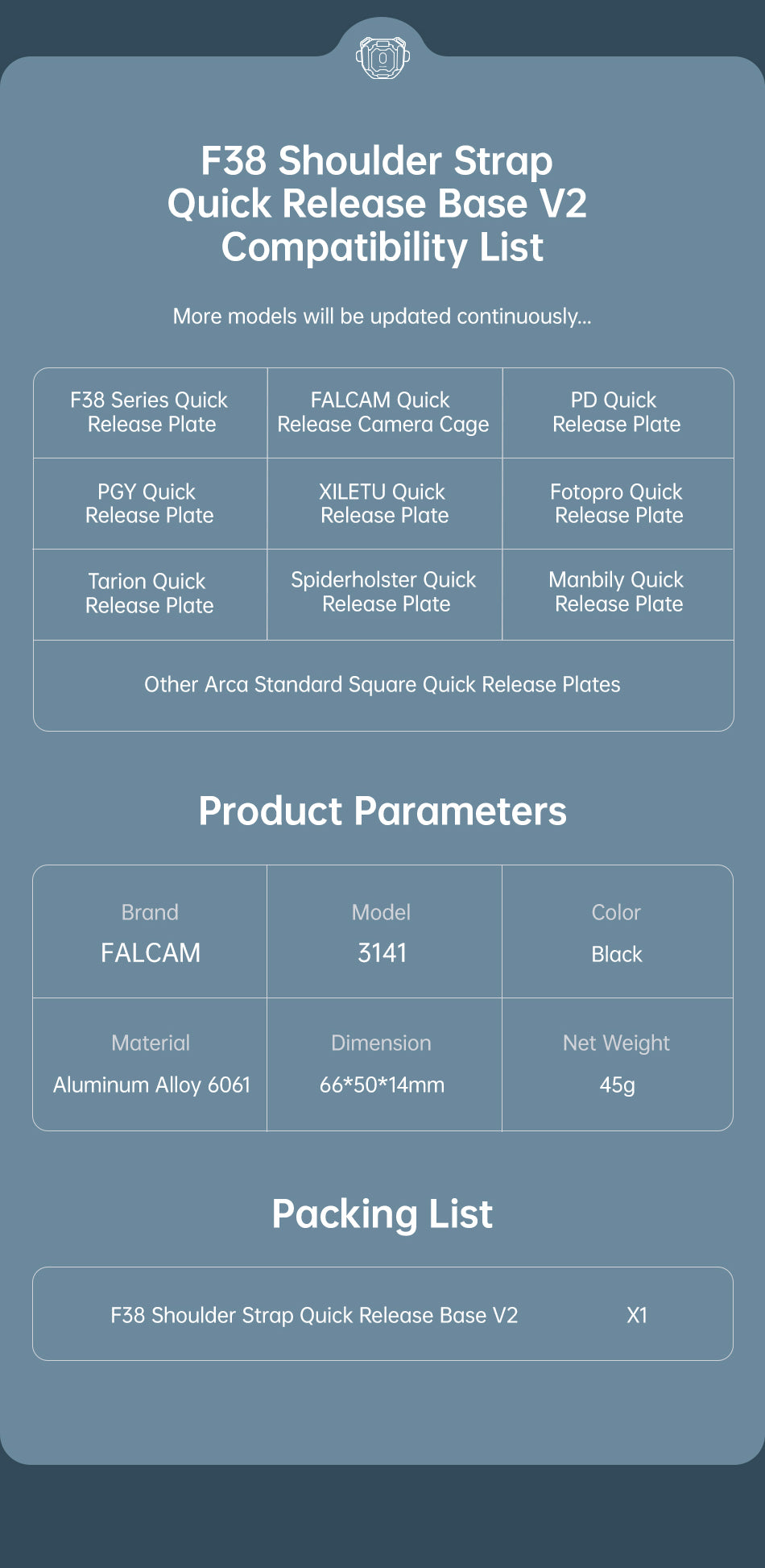The image size is (765, 1568).
Task: Click the FALCAM product logo icon at top
Action: coord(382,57)
